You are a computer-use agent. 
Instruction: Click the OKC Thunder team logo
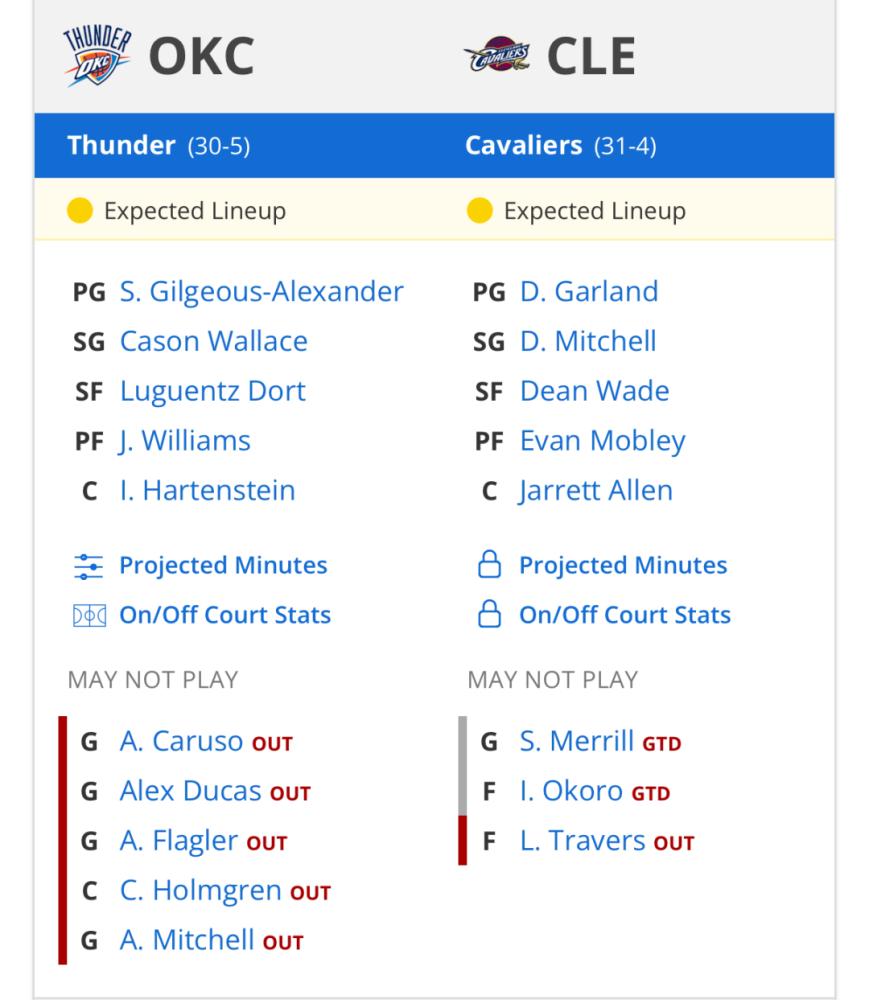pos(97,56)
